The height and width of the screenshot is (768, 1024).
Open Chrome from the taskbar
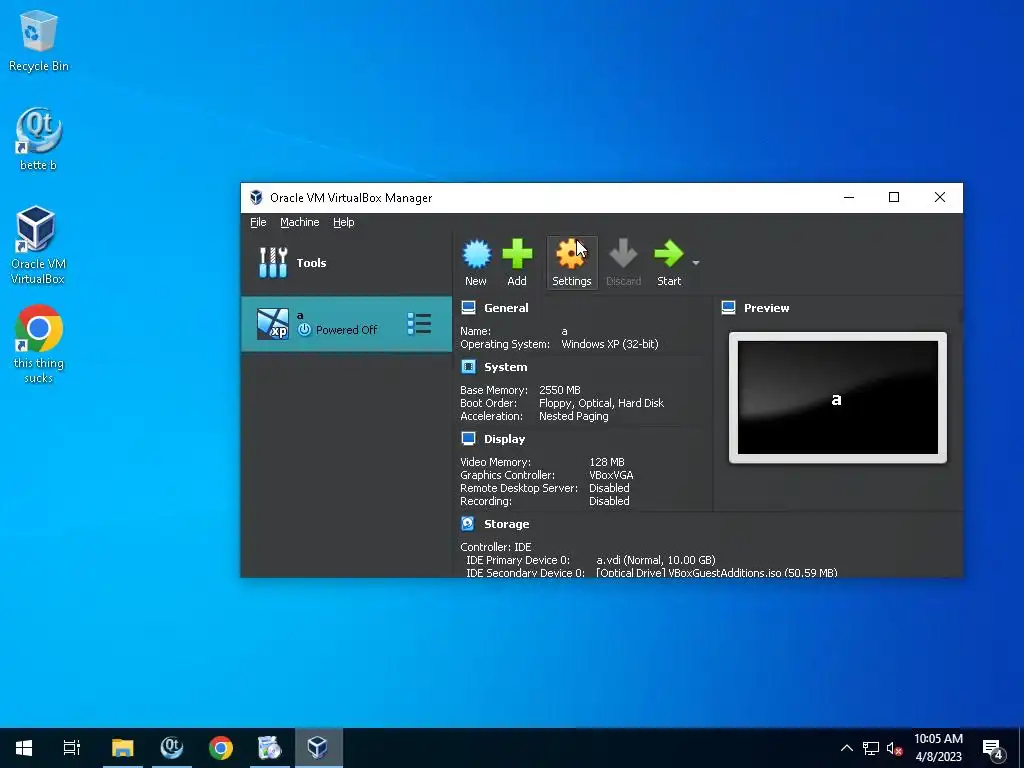click(221, 748)
